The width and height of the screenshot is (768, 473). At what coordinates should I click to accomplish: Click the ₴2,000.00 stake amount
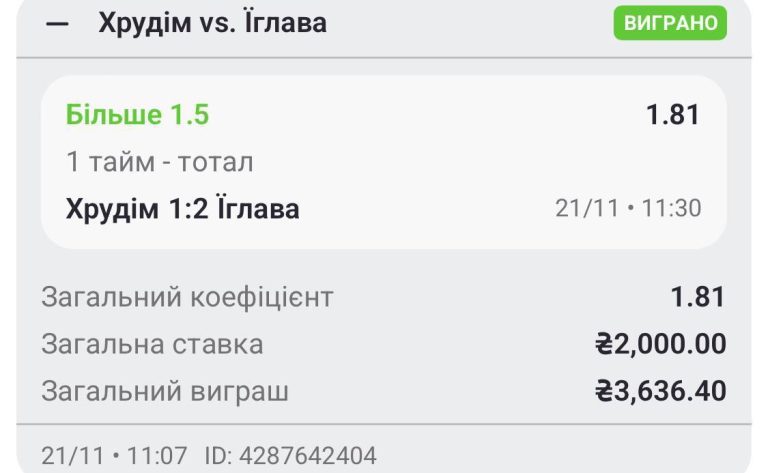tap(660, 344)
